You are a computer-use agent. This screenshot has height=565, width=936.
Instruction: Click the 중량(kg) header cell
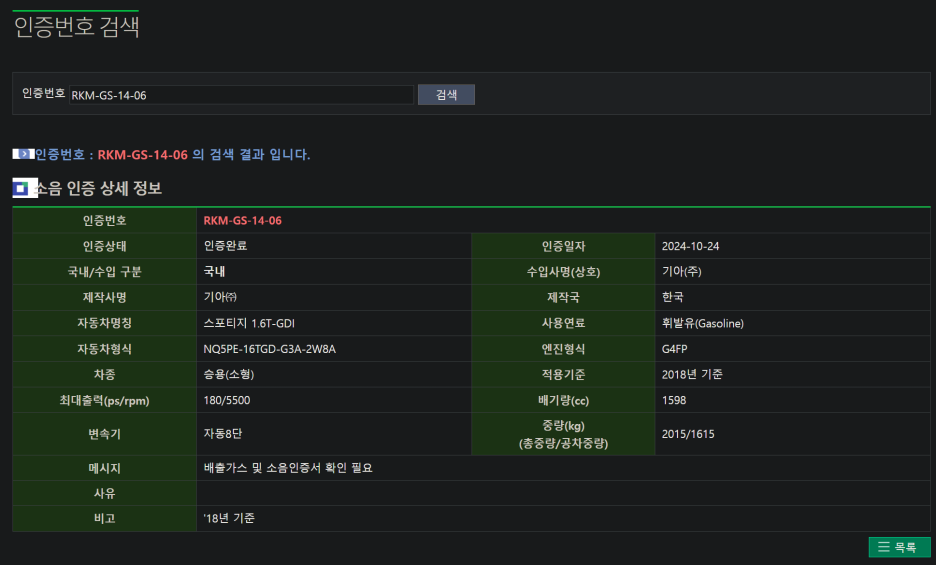click(x=564, y=434)
